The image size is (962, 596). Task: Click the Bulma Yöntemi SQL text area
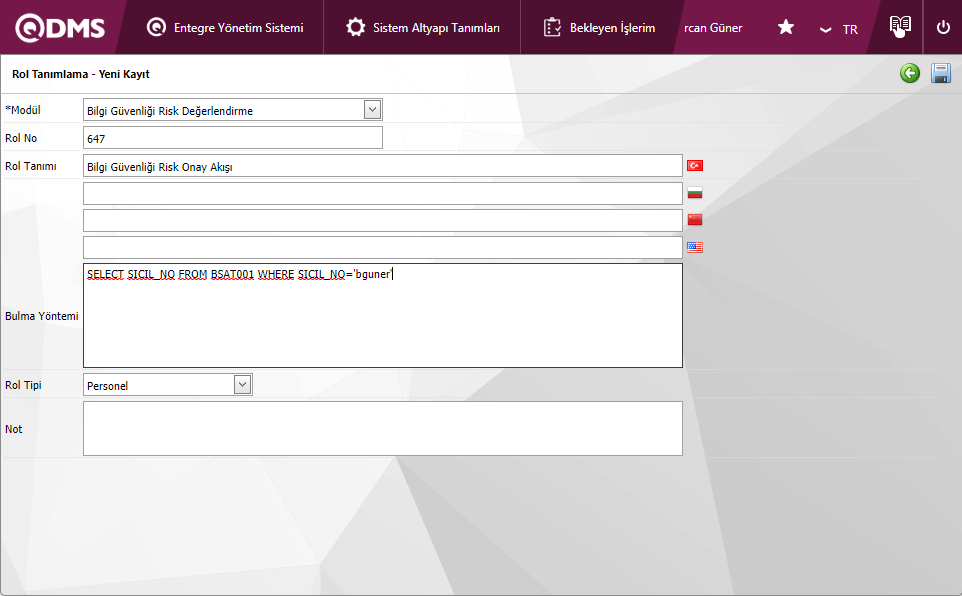[x=383, y=315]
